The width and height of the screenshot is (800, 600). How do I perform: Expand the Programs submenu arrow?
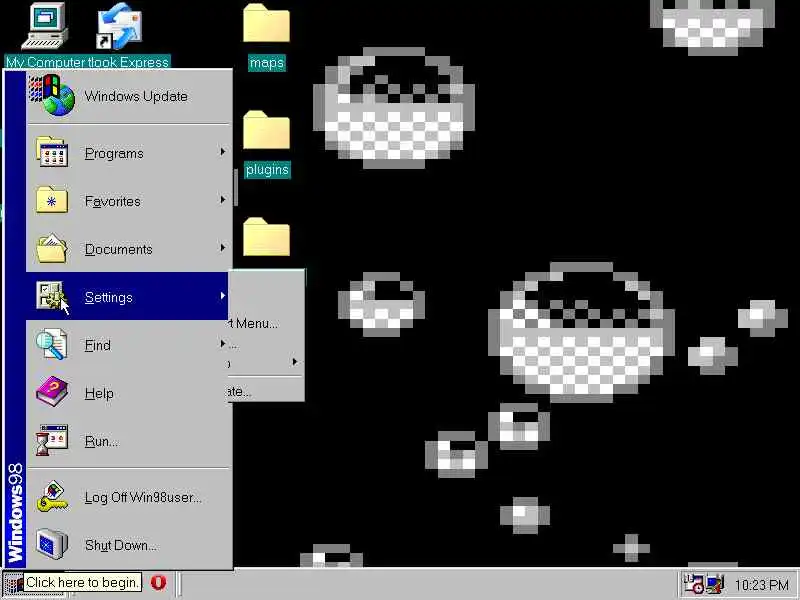222,152
